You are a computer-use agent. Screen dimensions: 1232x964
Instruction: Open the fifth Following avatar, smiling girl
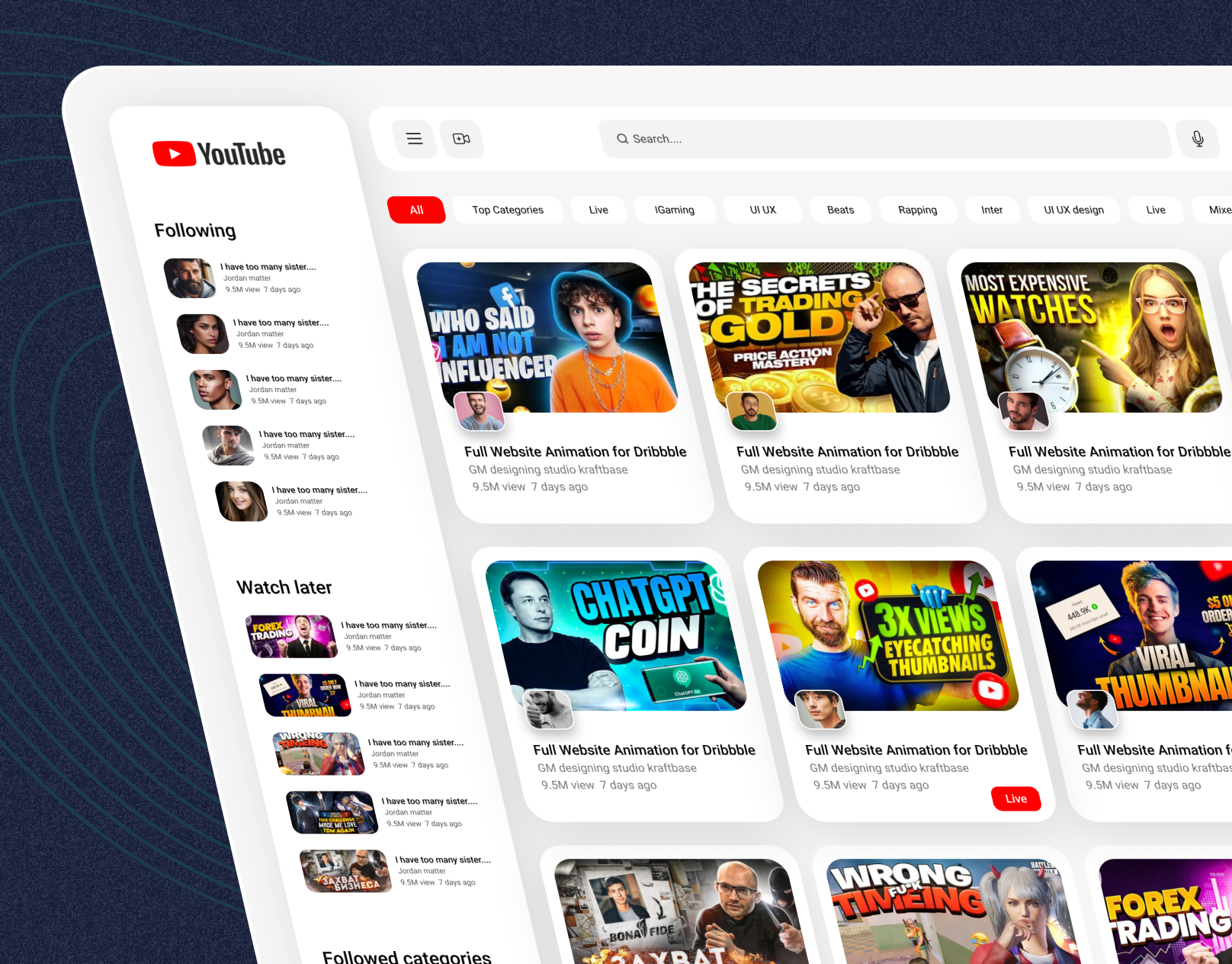pos(242,501)
